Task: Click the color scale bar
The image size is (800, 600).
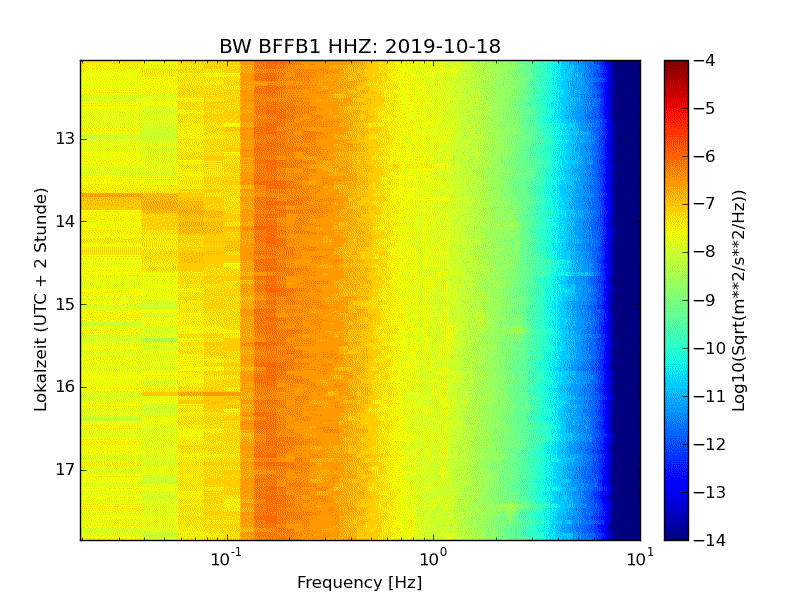Action: [676, 300]
